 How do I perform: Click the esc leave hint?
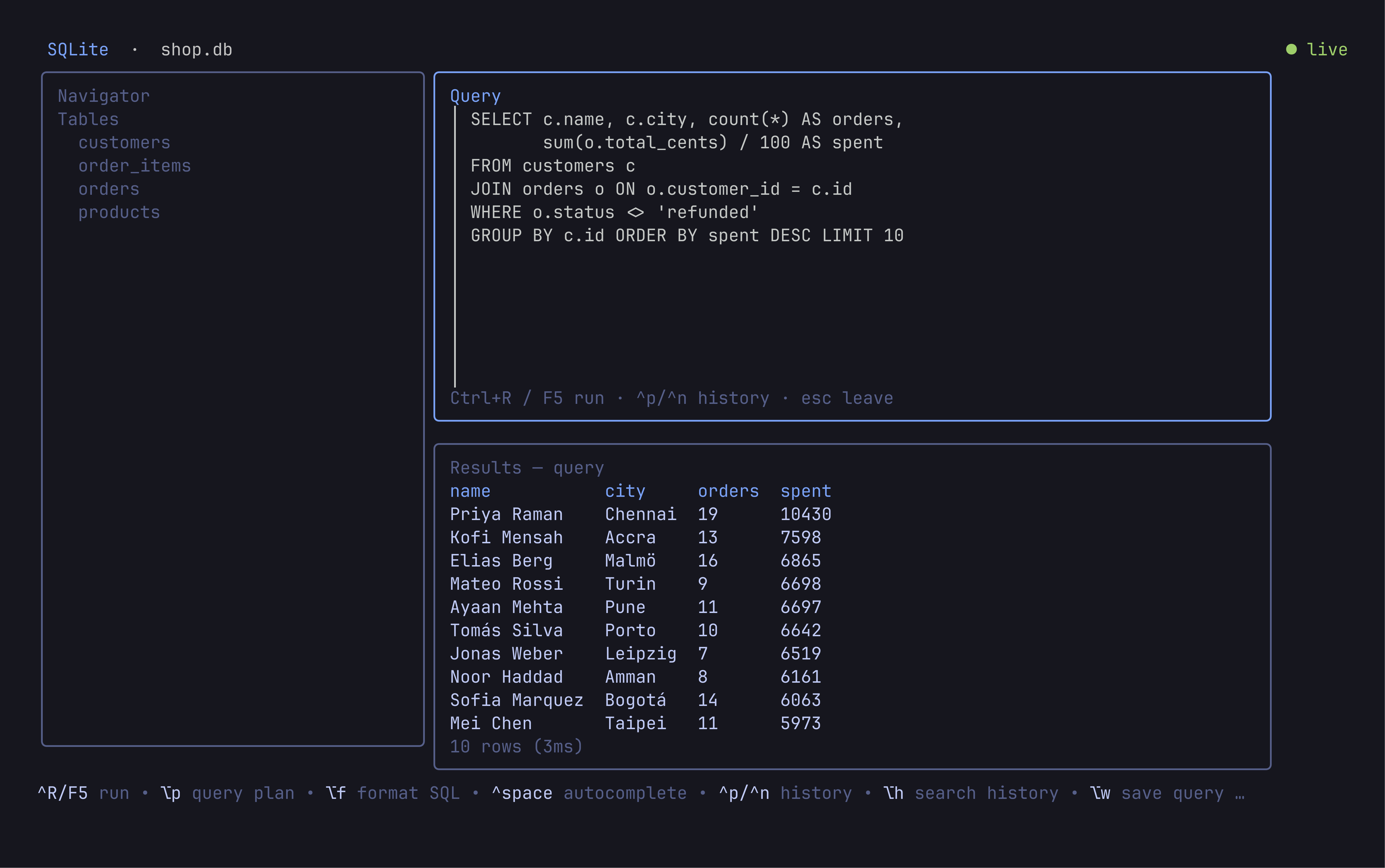[847, 398]
